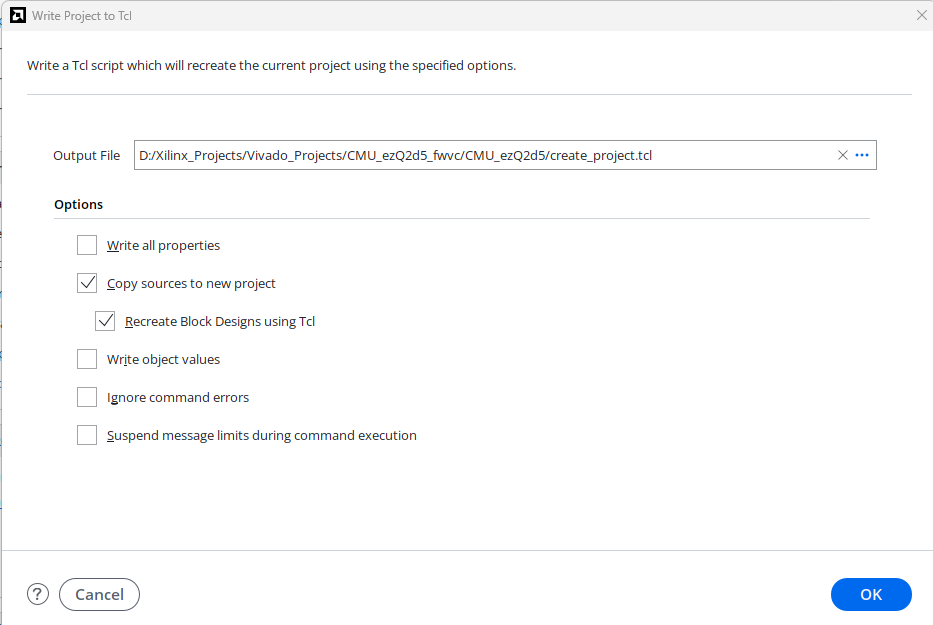Enable the Write all properties checkbox

[x=87, y=245]
